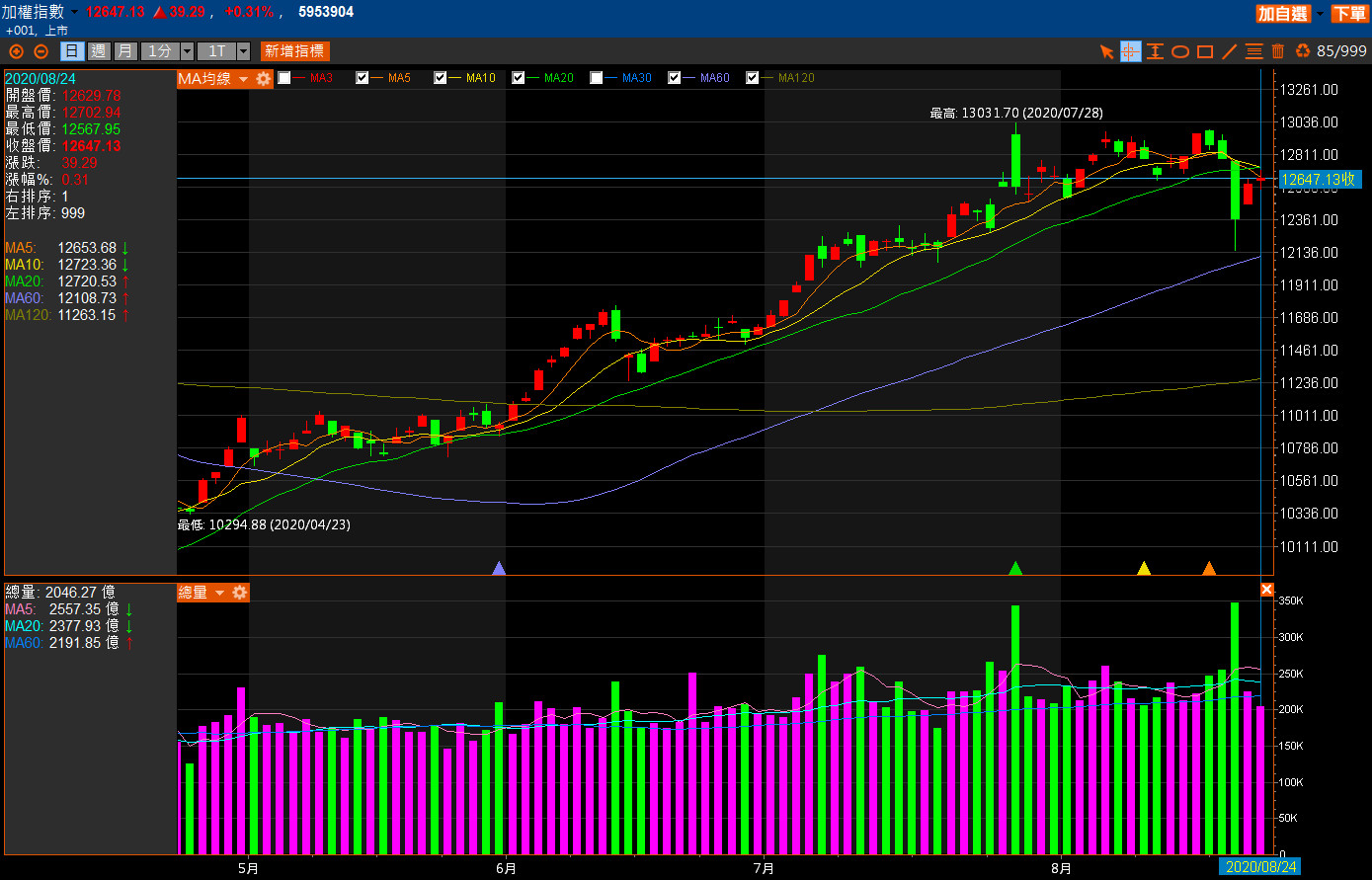Click the trash can delete icon

pyautogui.click(x=1278, y=51)
